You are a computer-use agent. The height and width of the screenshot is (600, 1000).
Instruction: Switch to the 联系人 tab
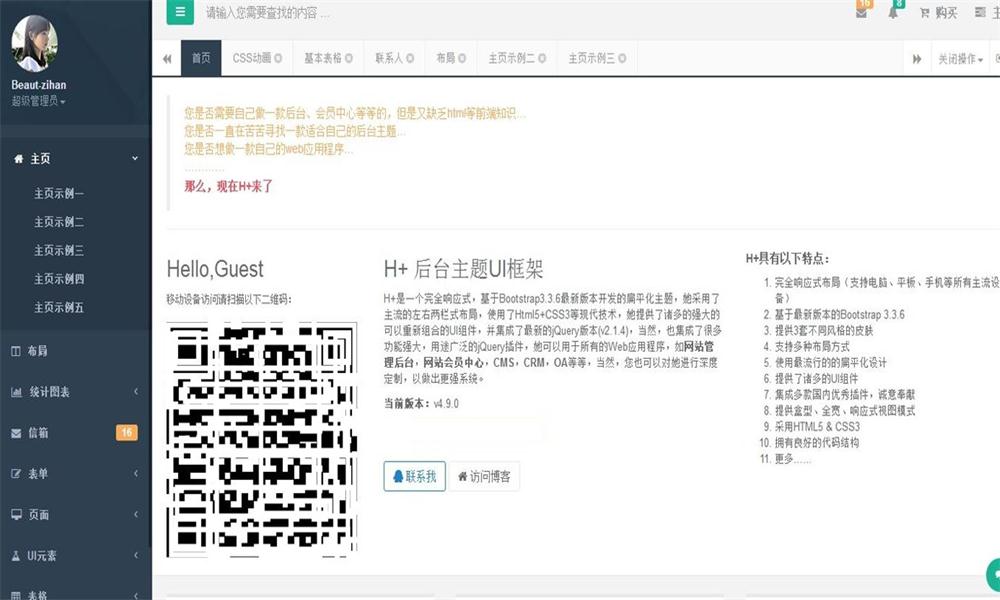(394, 58)
